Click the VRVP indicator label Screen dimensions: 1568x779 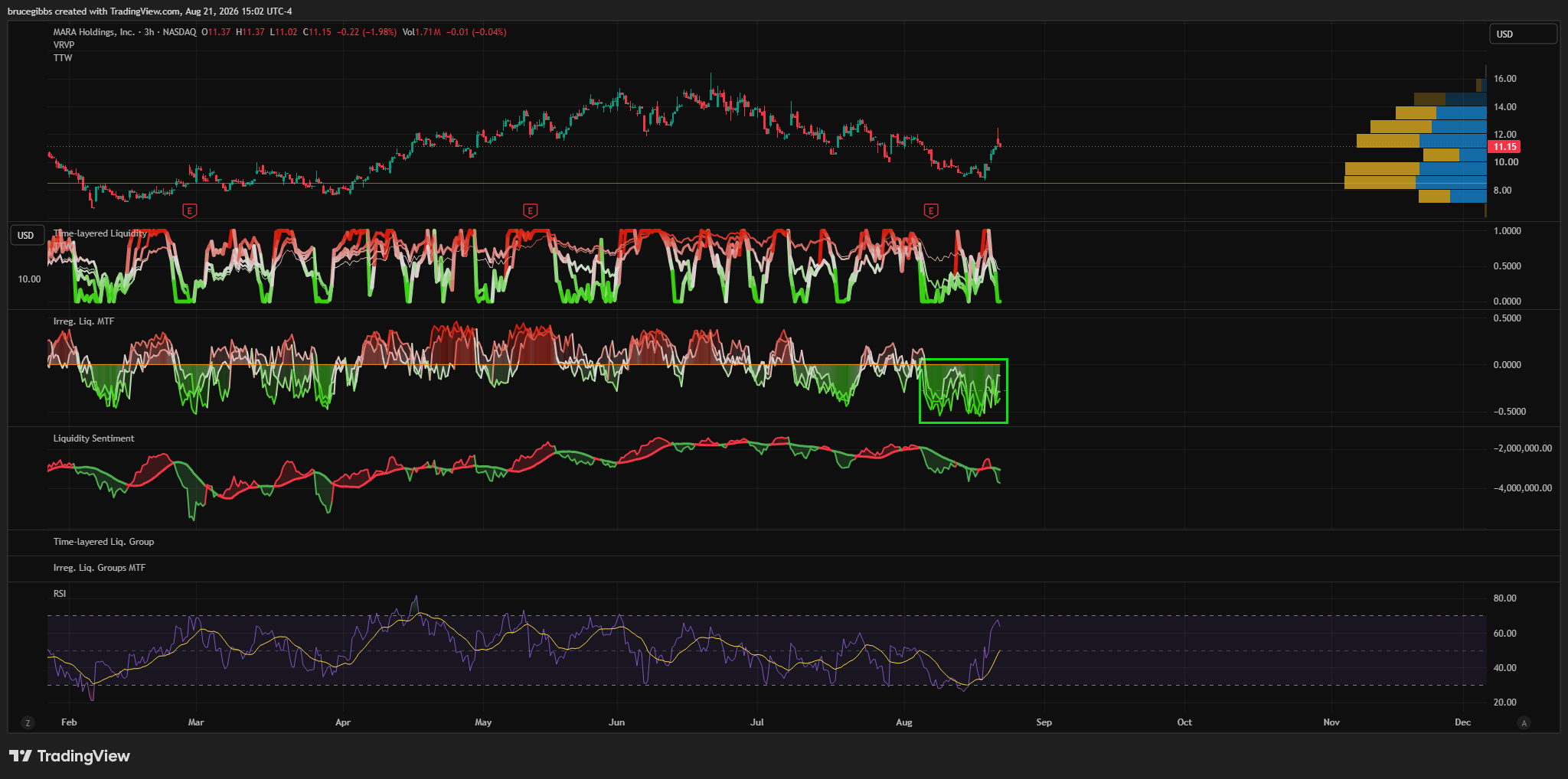[x=64, y=45]
